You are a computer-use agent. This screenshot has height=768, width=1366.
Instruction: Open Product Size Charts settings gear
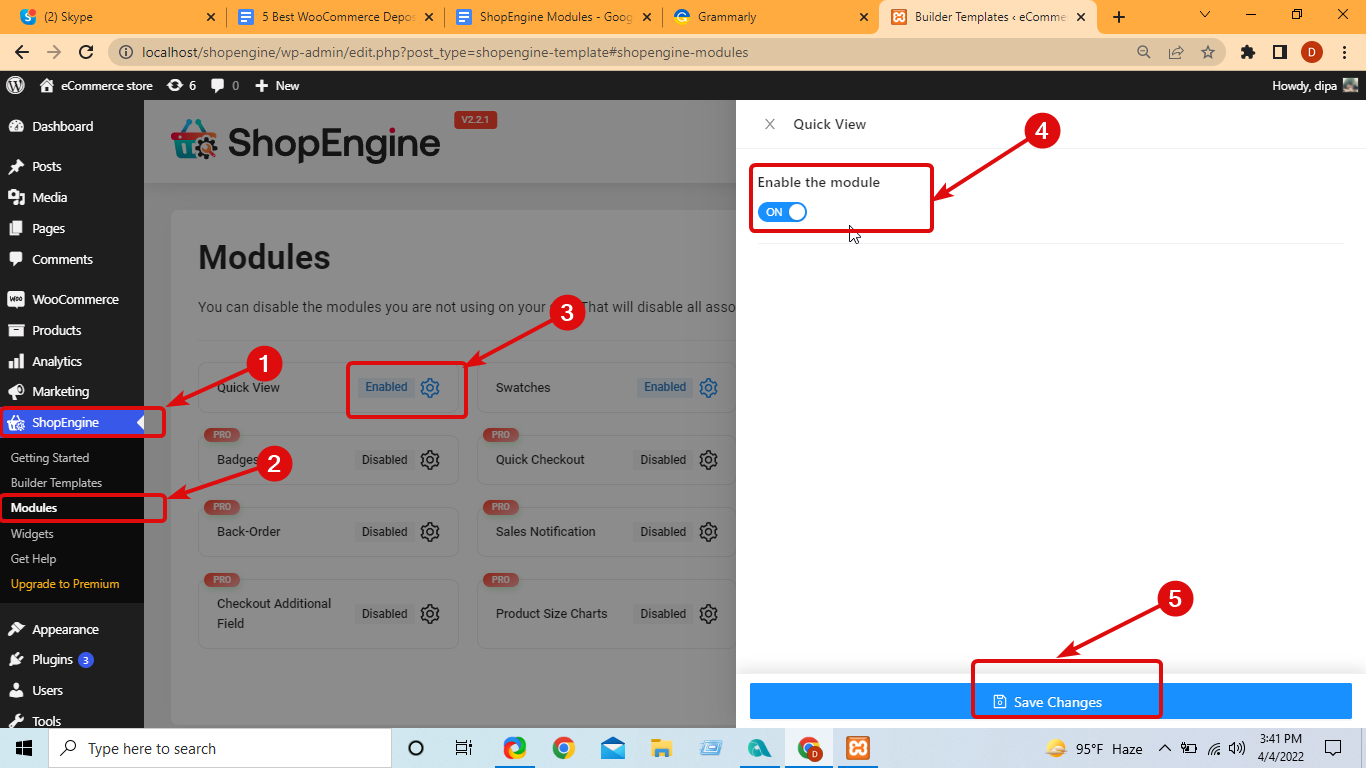point(708,613)
